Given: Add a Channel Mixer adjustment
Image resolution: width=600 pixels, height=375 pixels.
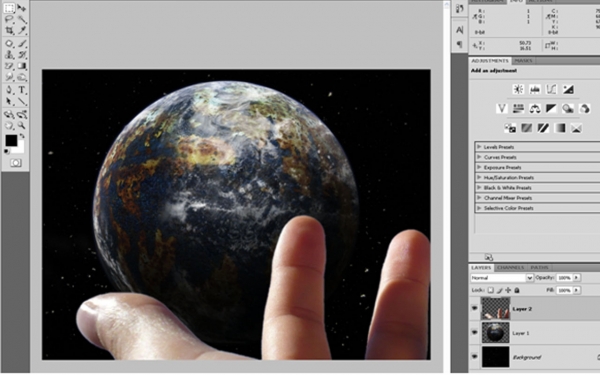Looking at the screenshot, I should 584,109.
